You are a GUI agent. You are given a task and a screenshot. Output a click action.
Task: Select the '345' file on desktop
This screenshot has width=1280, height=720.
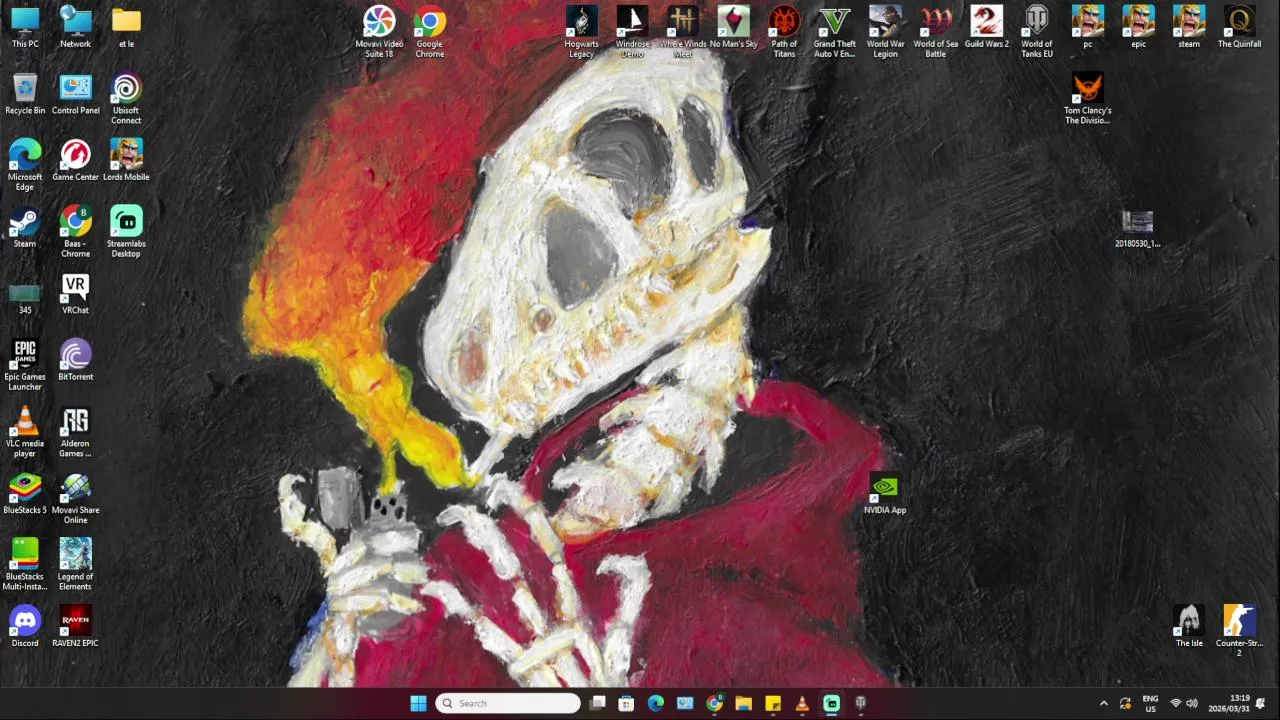(x=25, y=298)
